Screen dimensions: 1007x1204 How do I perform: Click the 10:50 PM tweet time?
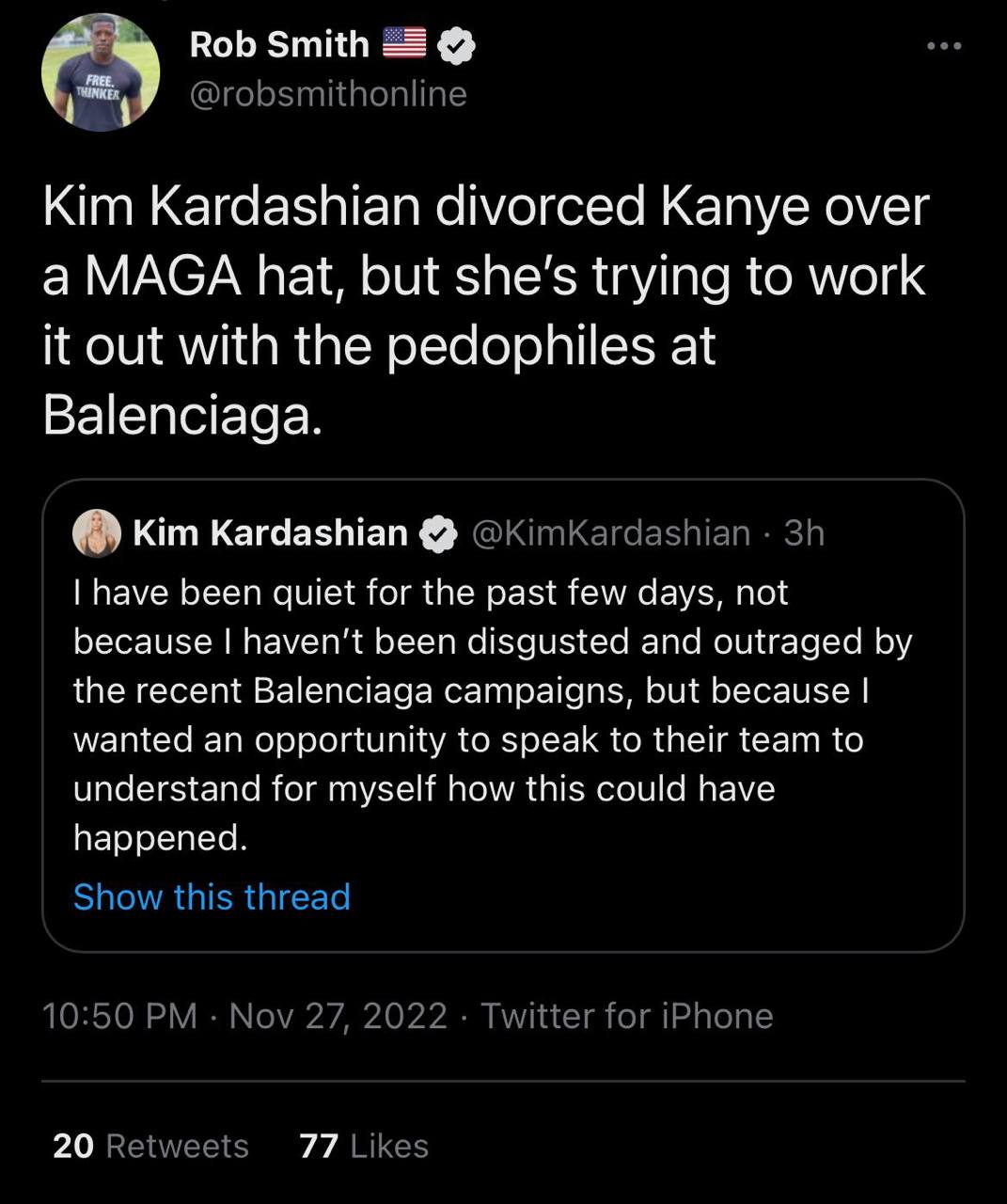(119, 1016)
